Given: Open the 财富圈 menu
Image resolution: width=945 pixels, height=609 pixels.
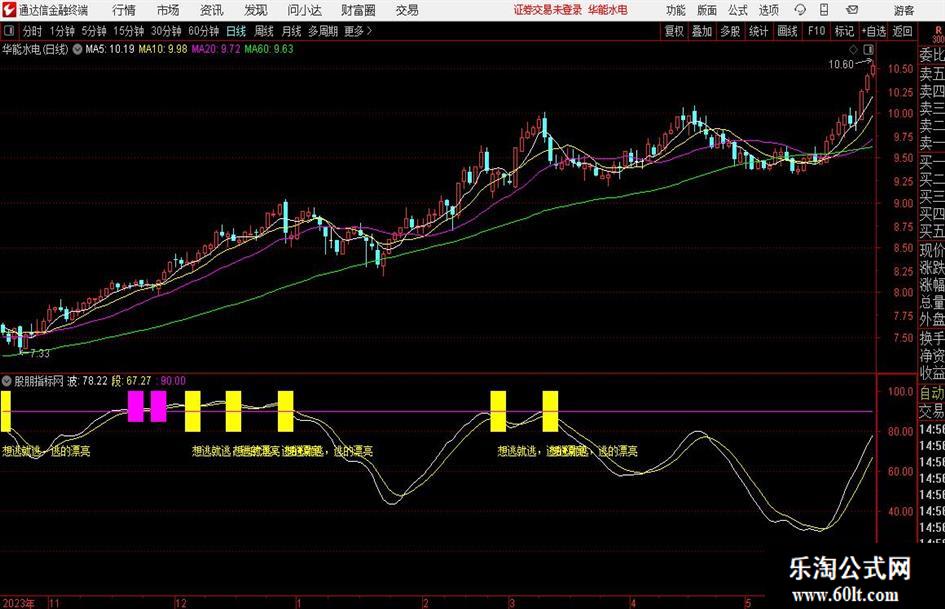Looking at the screenshot, I should pos(358,10).
